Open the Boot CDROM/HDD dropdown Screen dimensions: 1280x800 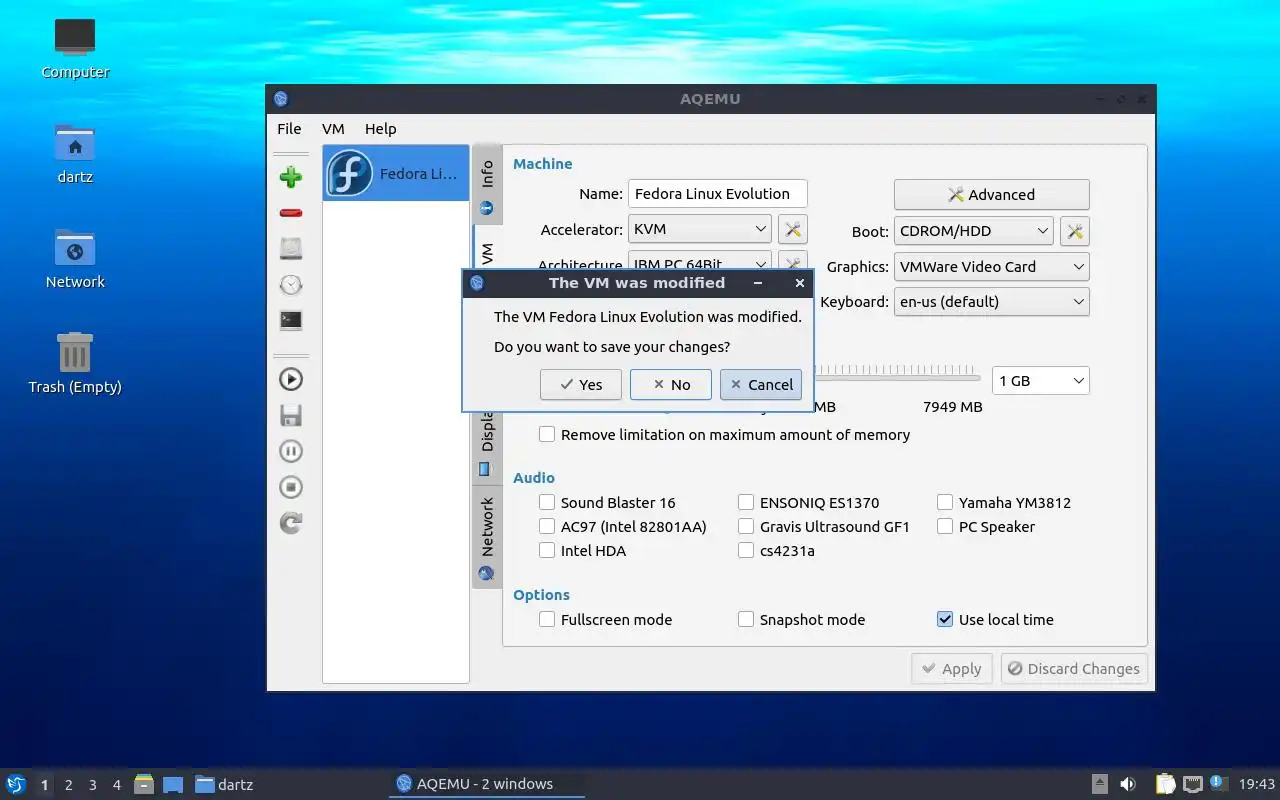973,231
